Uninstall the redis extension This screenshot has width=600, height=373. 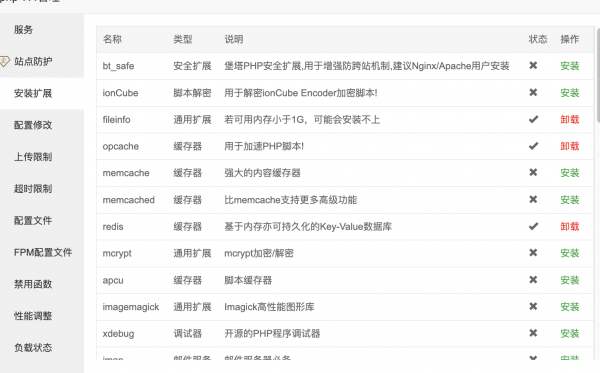click(570, 226)
